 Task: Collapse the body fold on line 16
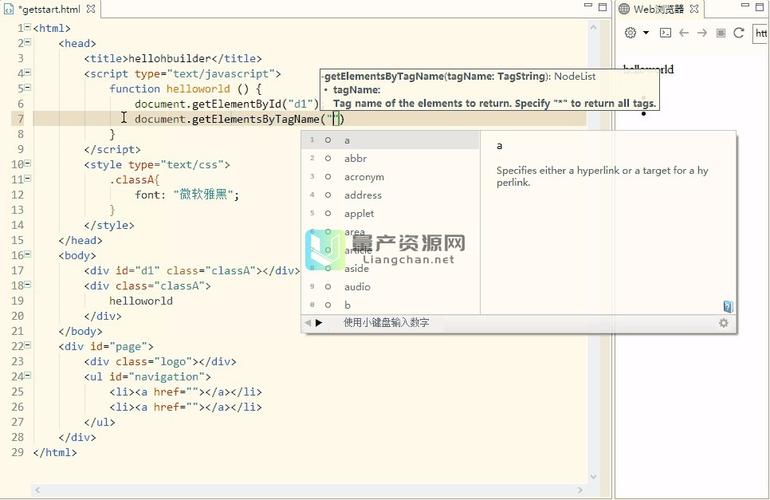[28, 254]
